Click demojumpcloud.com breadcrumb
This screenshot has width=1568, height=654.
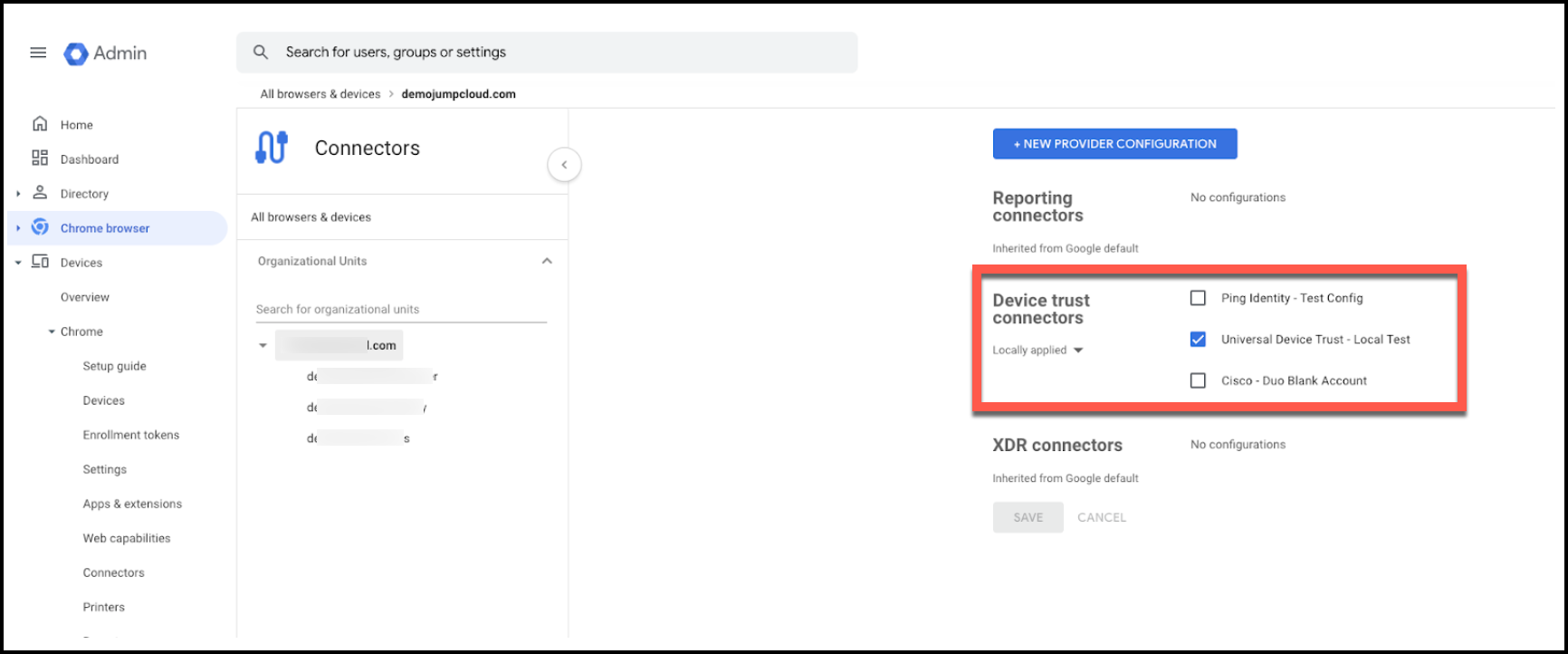tap(459, 94)
